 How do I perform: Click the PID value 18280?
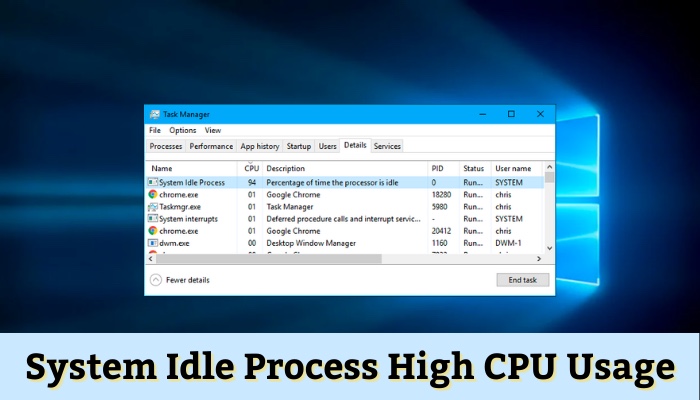(442, 194)
